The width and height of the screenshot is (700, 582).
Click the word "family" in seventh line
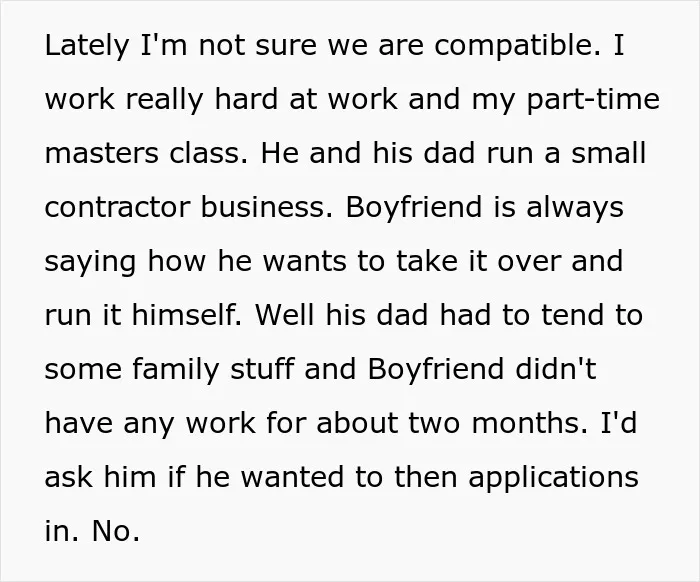click(x=176, y=370)
